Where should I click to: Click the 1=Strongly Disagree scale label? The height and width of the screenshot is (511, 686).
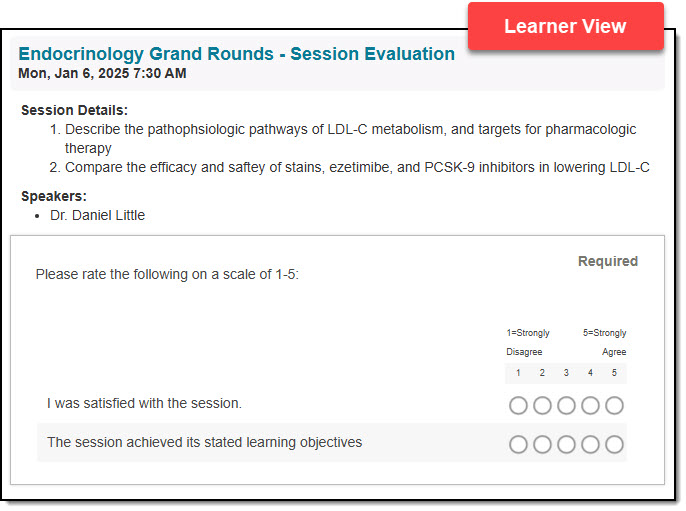528,342
